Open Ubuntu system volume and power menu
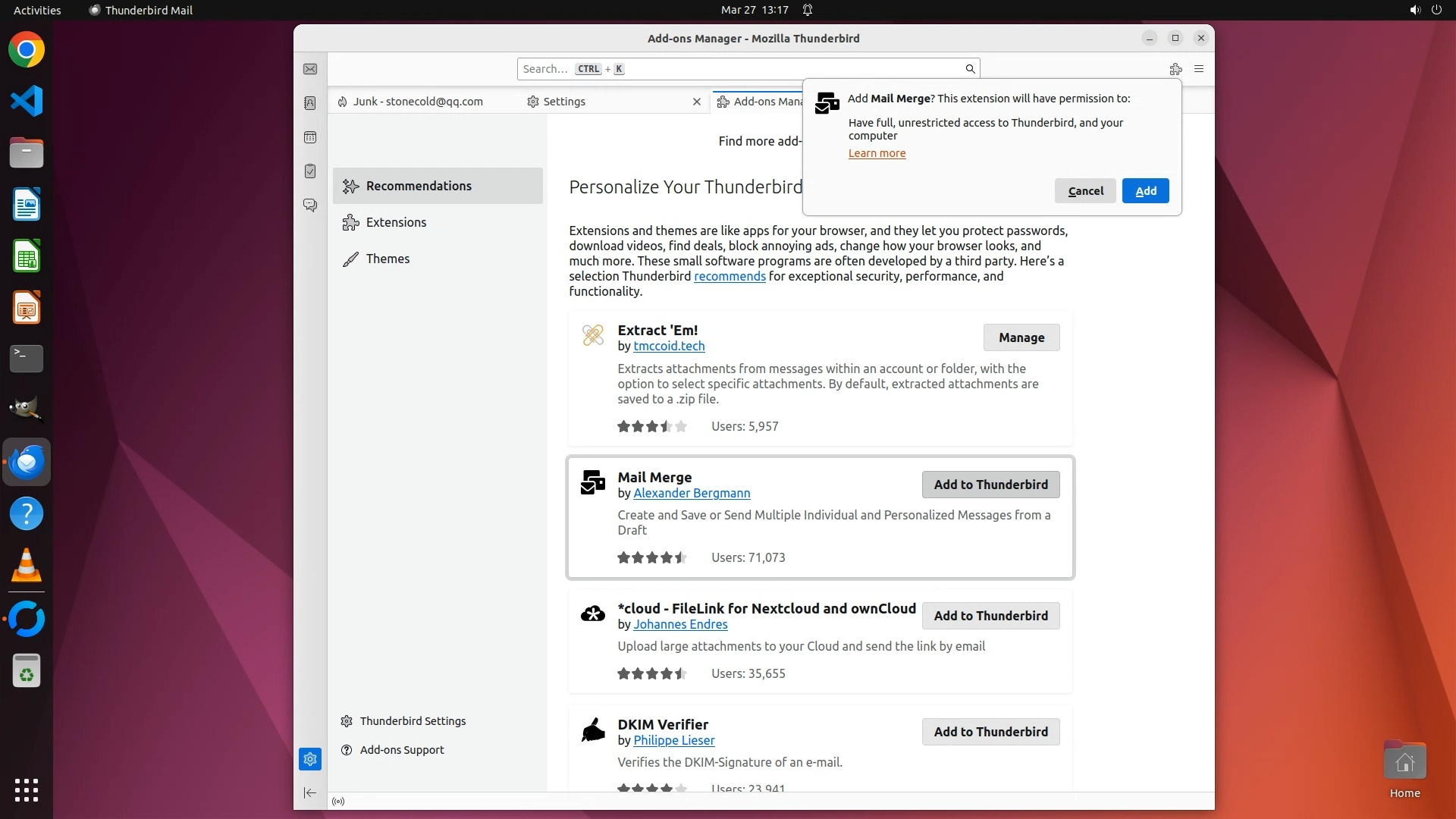This screenshot has height=819, width=1456. (x=1424, y=10)
